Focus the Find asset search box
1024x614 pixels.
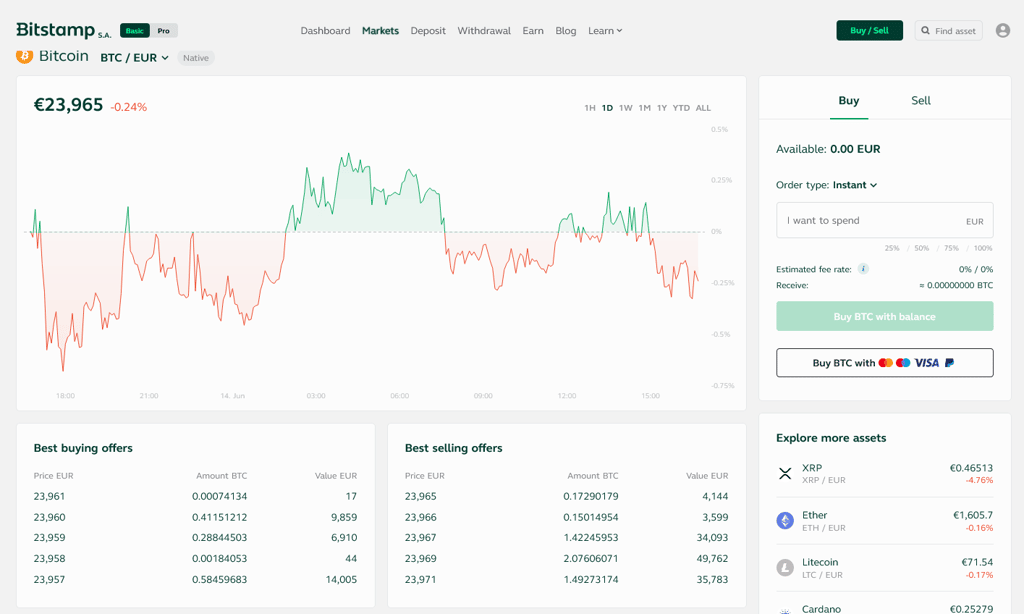coord(948,30)
